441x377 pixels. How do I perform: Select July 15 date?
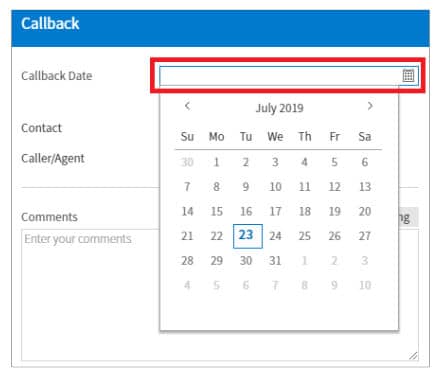coord(217,211)
